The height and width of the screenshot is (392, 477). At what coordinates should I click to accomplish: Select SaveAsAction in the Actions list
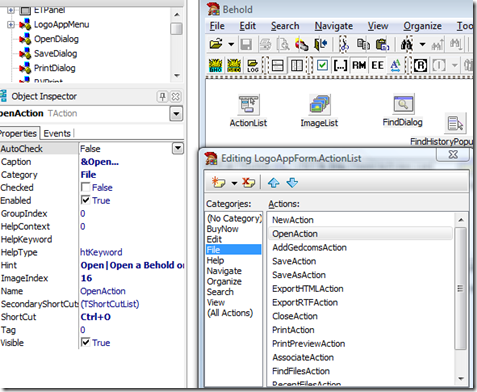click(x=299, y=275)
